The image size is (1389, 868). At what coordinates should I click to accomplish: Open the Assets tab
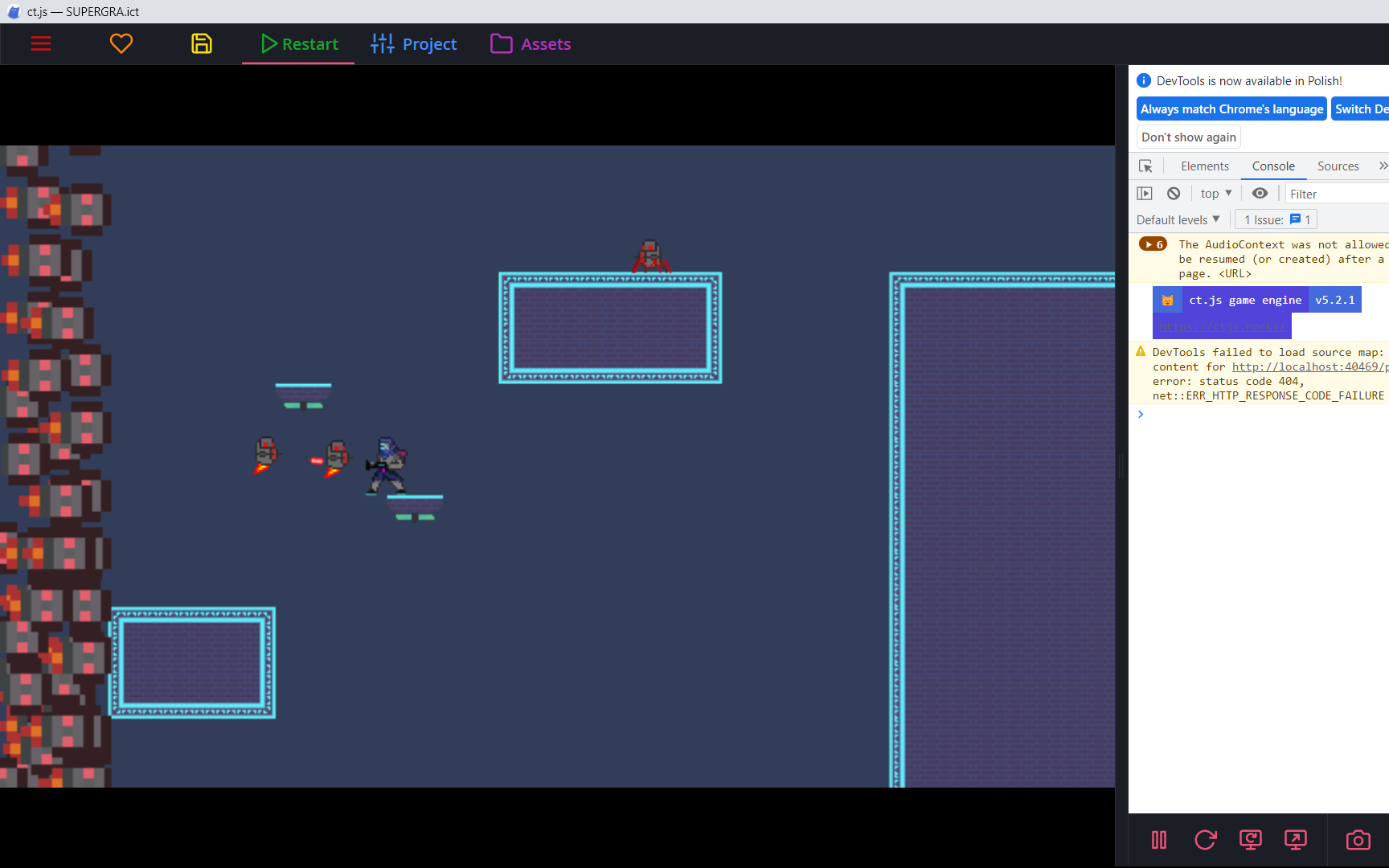(531, 44)
